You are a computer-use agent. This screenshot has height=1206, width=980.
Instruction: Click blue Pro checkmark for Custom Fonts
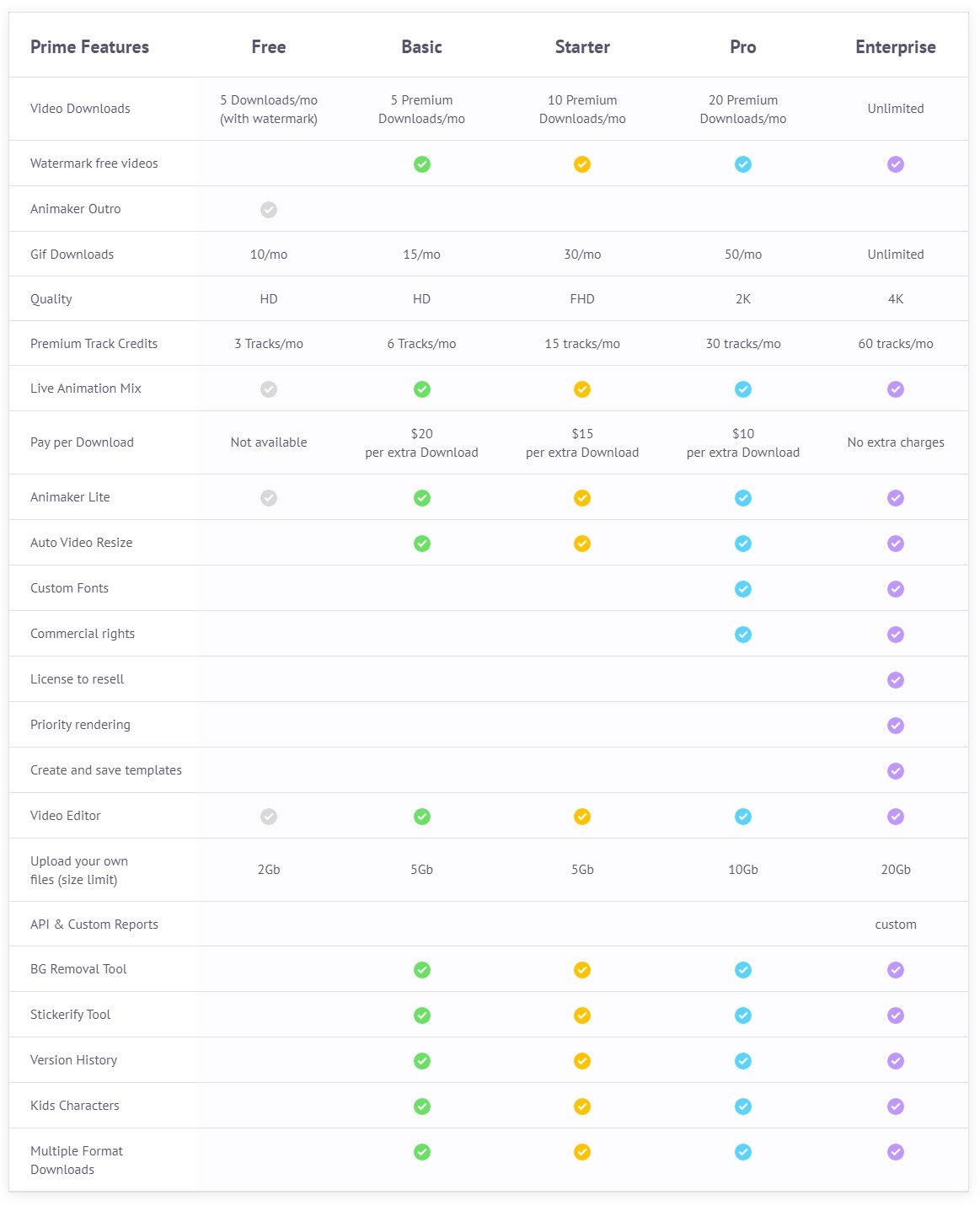coord(743,589)
